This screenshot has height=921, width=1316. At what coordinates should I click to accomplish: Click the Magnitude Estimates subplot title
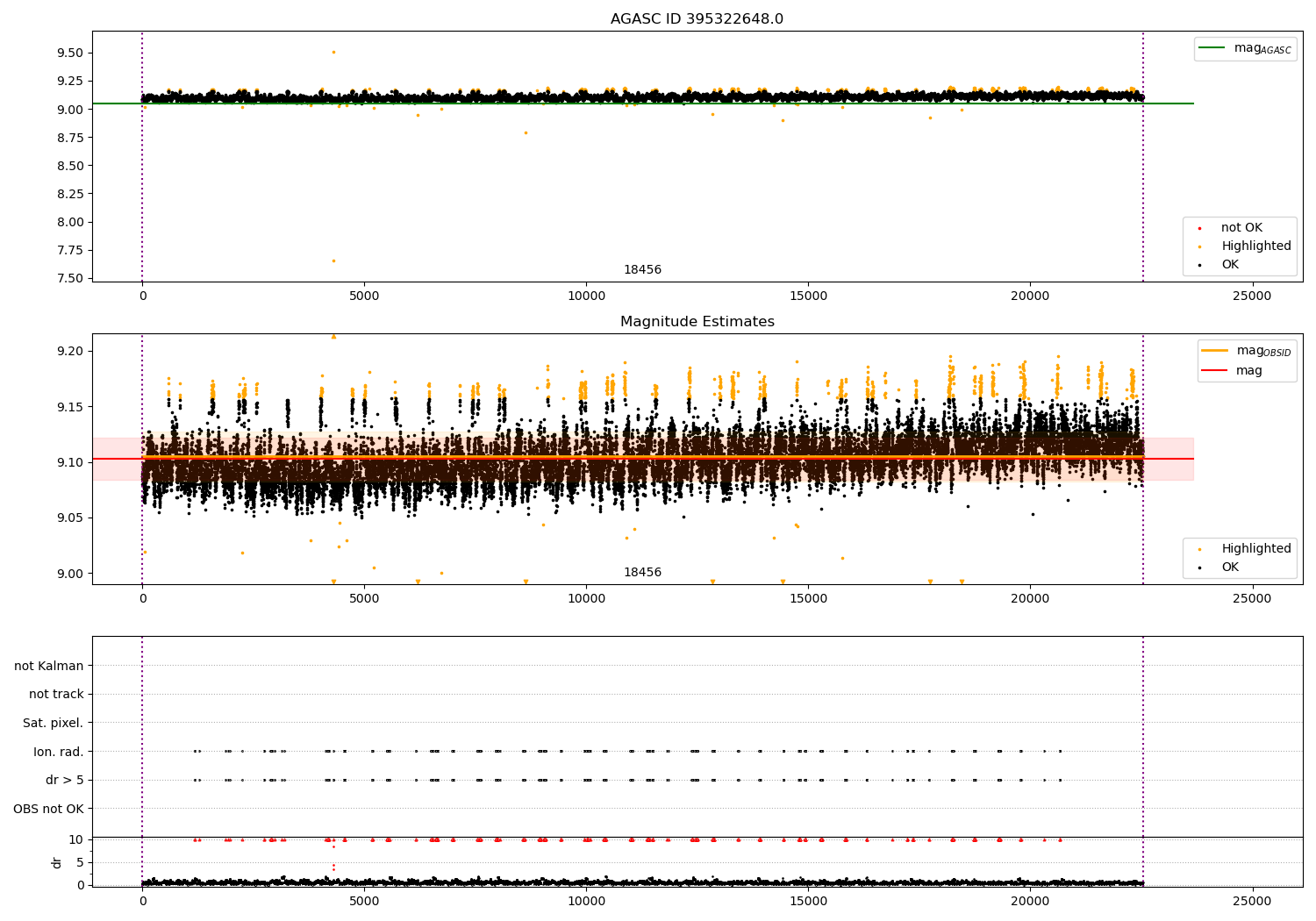(x=697, y=322)
